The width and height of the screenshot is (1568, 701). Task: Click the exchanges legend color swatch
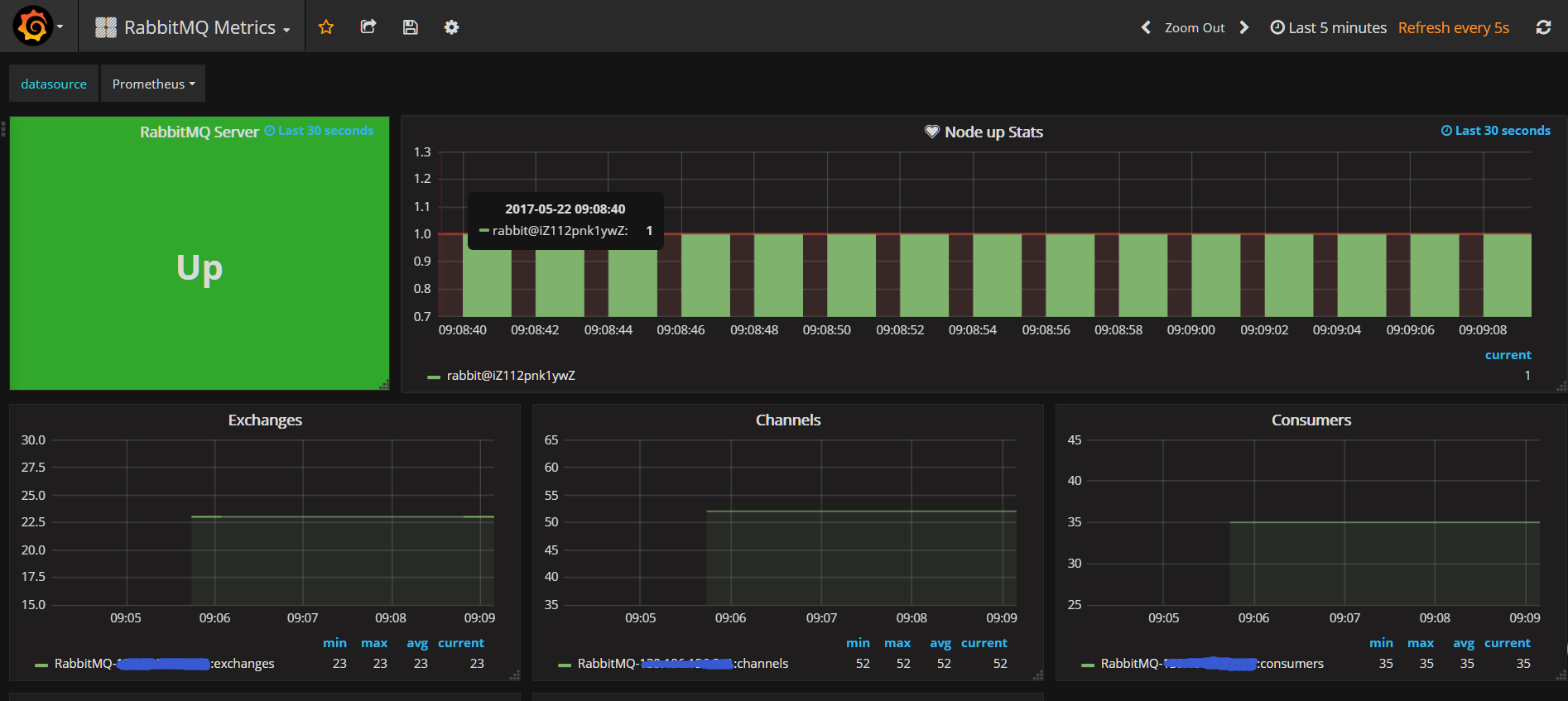click(x=41, y=665)
